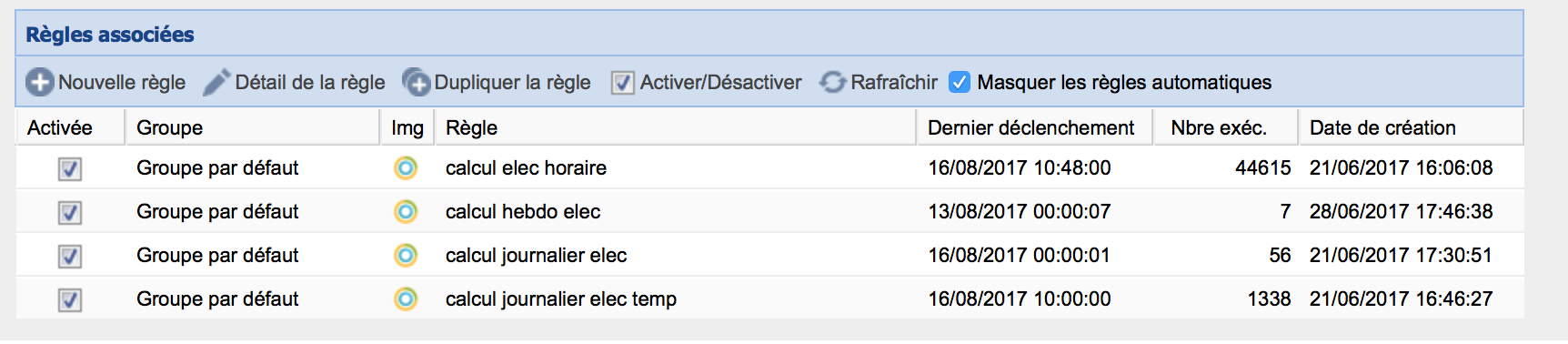Click the Dupliquer la règle icon
The width and height of the screenshot is (1568, 344).
(416, 83)
